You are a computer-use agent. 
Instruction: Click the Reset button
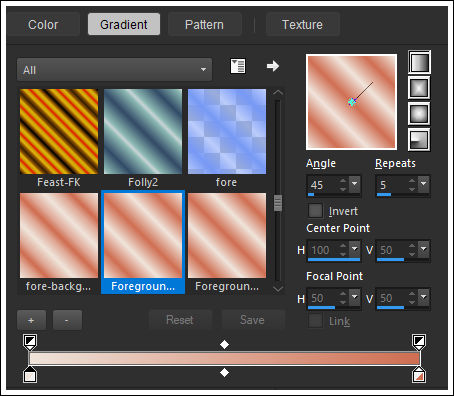pyautogui.click(x=180, y=320)
